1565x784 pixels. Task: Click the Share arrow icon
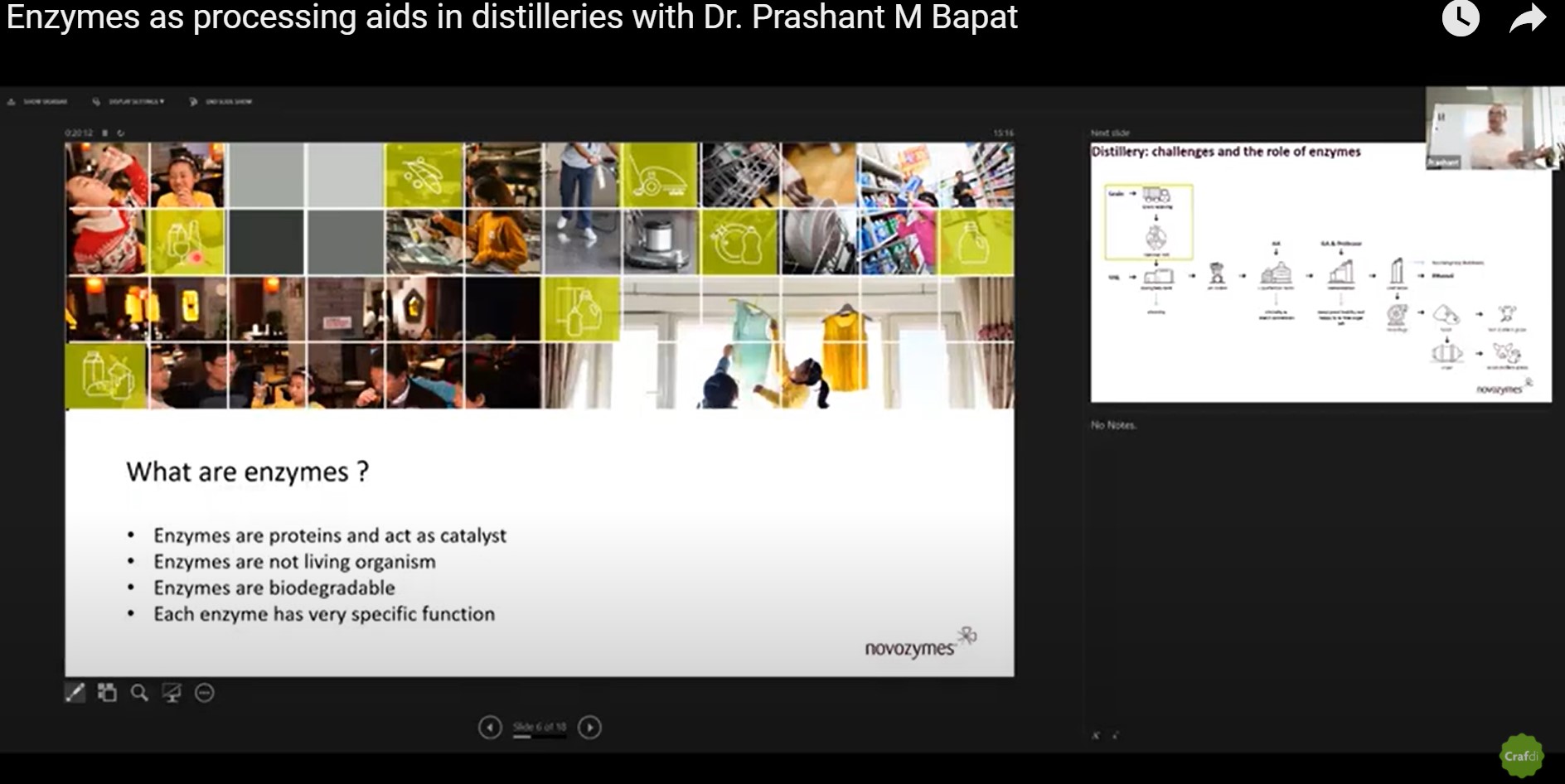click(x=1527, y=18)
